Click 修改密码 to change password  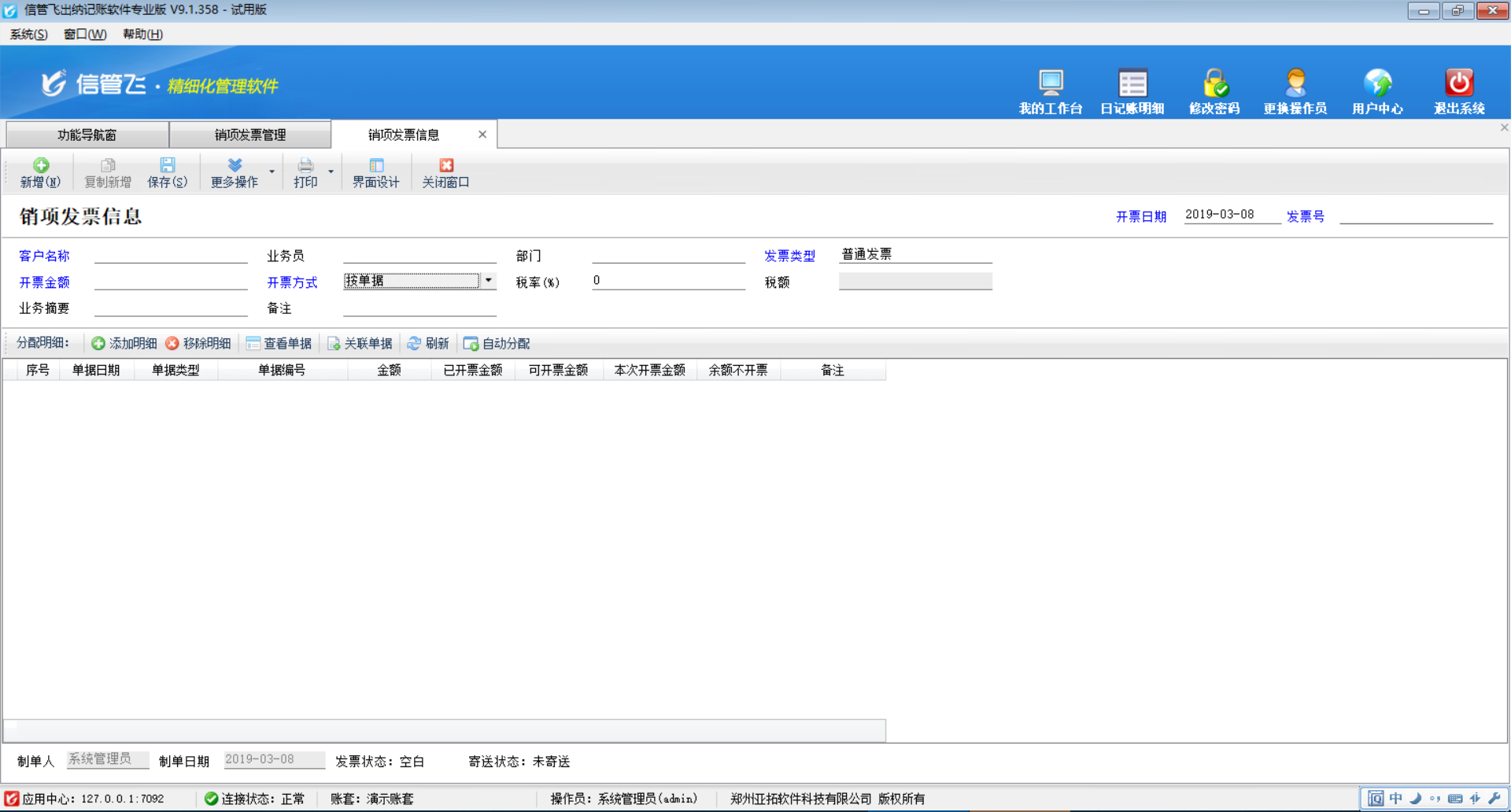point(1214,88)
